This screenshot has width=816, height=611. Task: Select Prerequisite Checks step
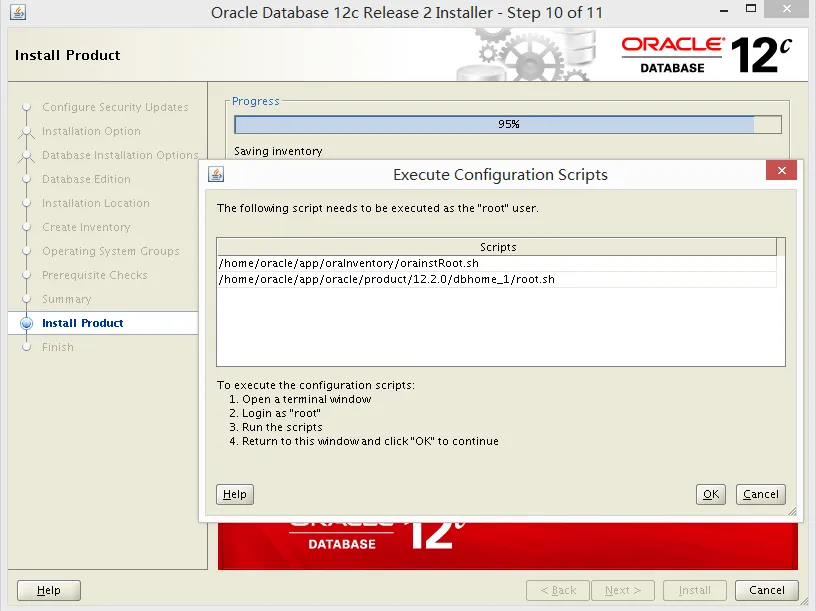[x=95, y=275]
